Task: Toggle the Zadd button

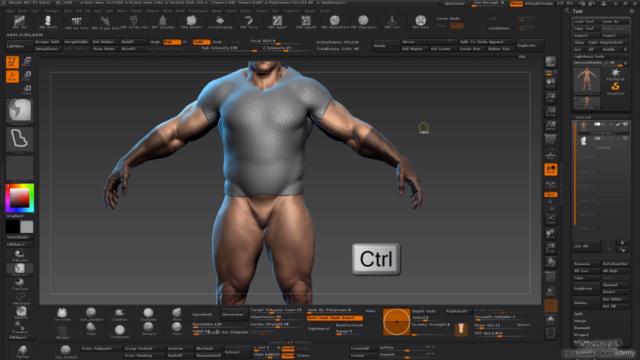Action: [201, 42]
